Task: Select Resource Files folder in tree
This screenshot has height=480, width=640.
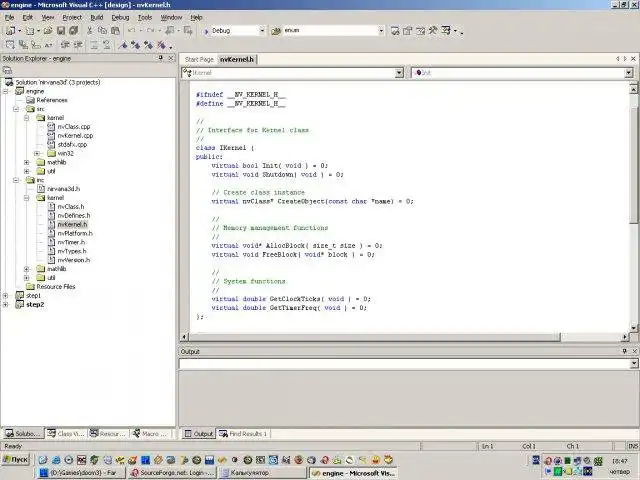Action: [x=56, y=287]
